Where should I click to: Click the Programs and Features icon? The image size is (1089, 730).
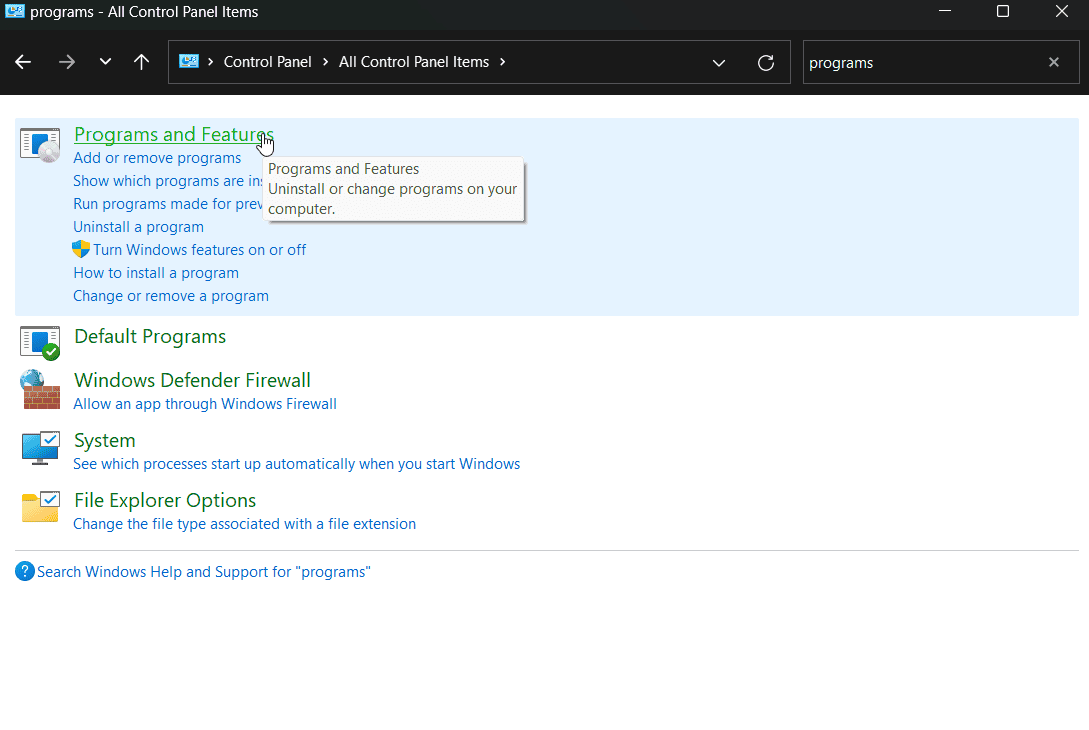pyautogui.click(x=40, y=145)
